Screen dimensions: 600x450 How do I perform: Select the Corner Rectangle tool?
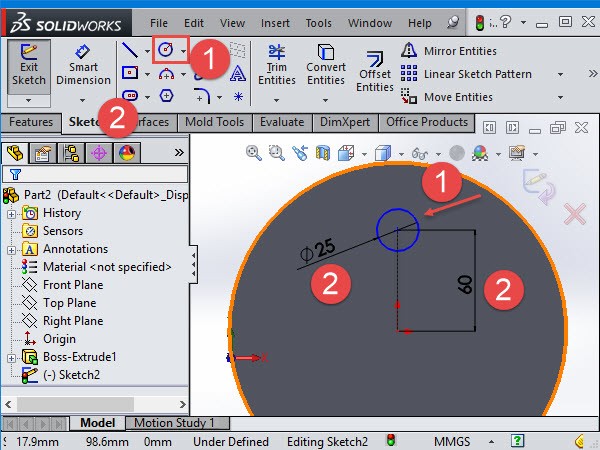tap(130, 73)
